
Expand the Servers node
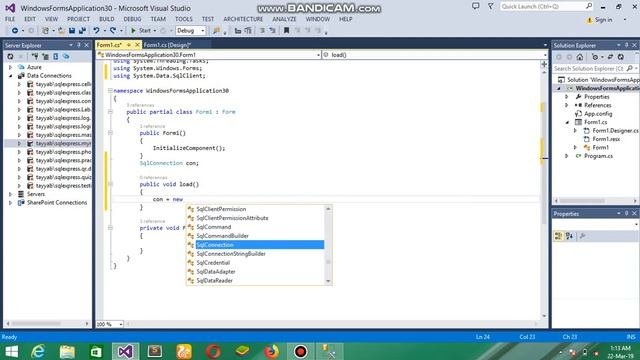11,194
